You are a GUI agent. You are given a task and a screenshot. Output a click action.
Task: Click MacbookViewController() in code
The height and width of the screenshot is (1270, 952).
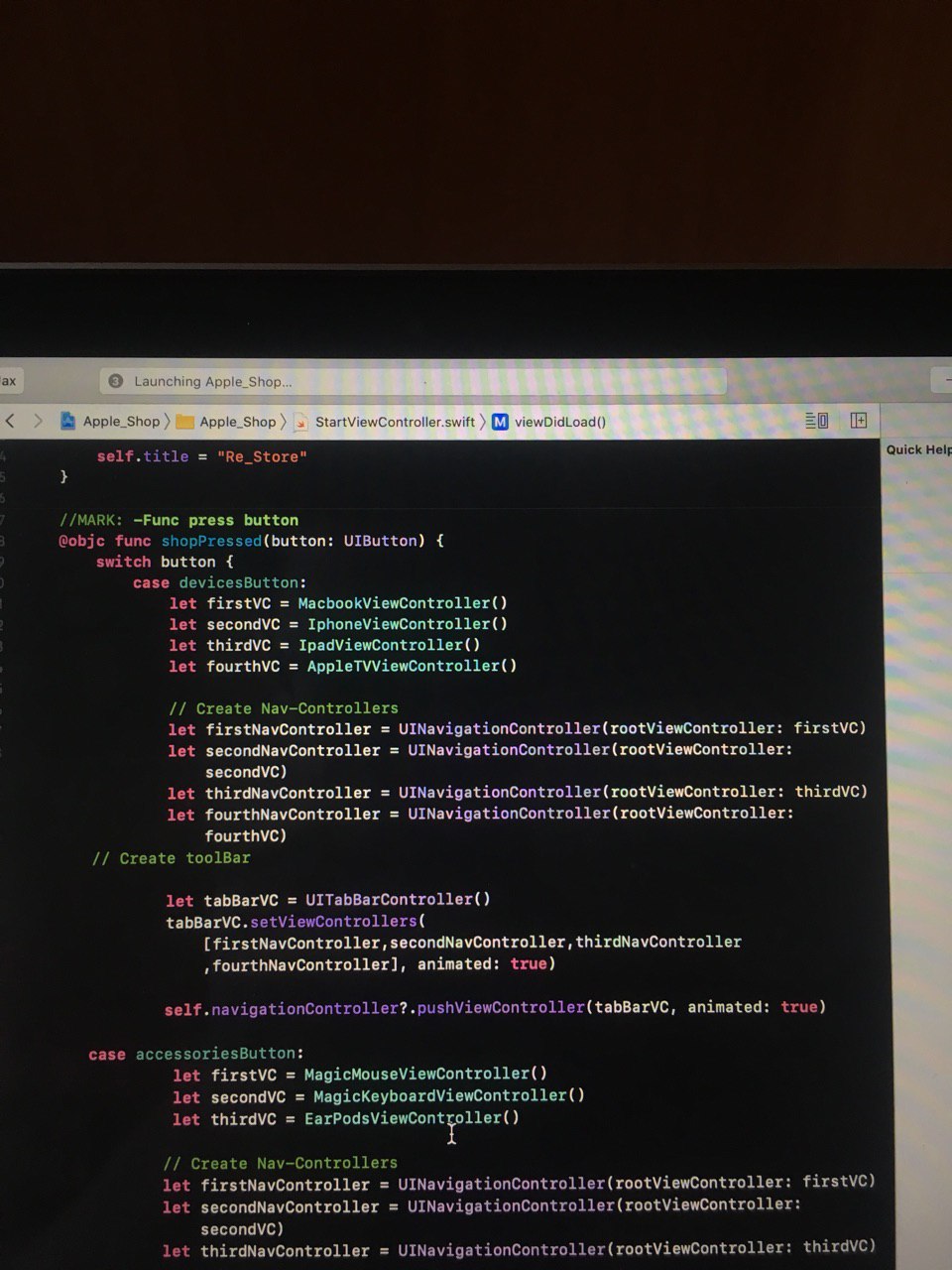point(403,603)
